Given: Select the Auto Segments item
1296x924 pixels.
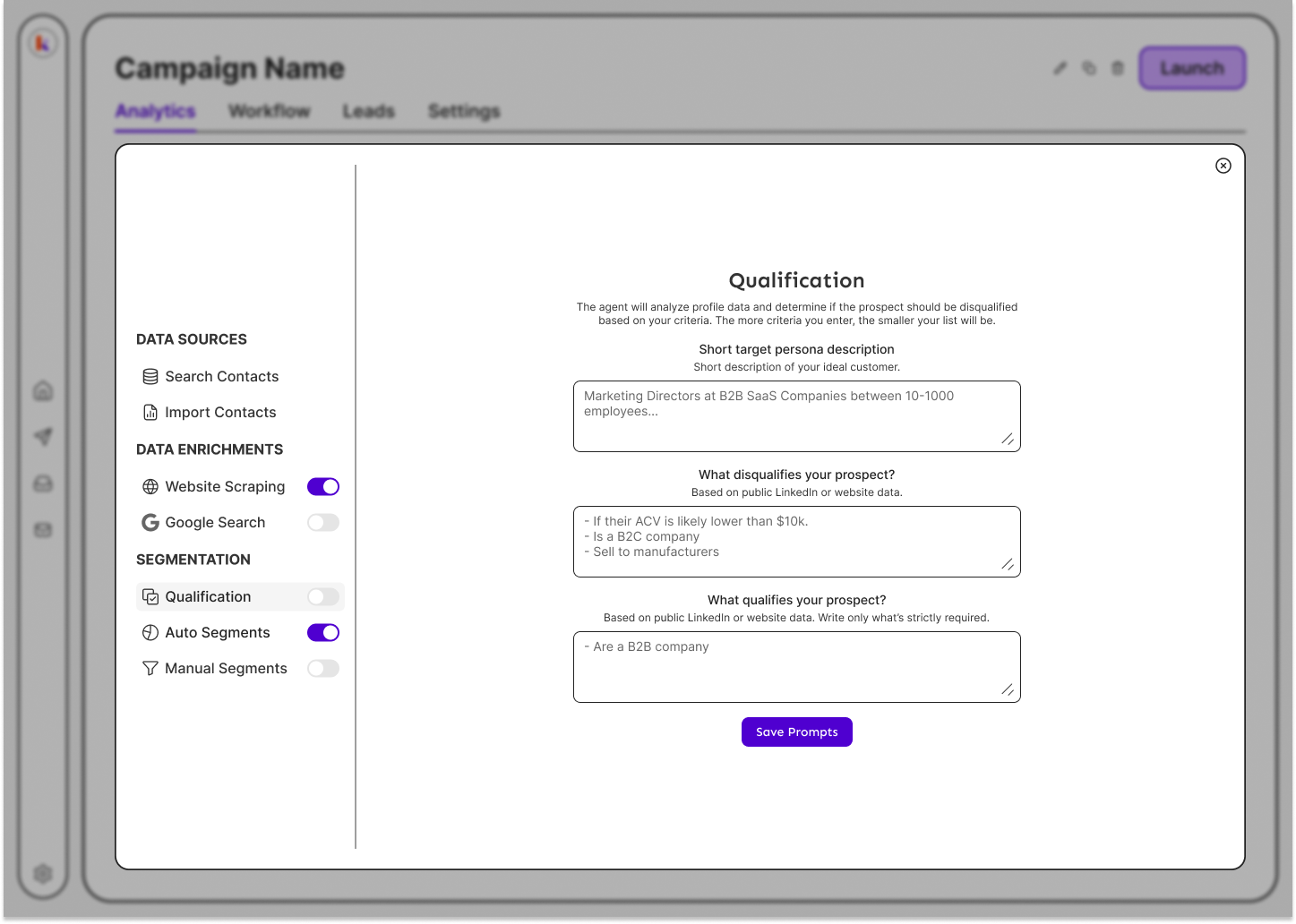Looking at the screenshot, I should pyautogui.click(x=217, y=633).
